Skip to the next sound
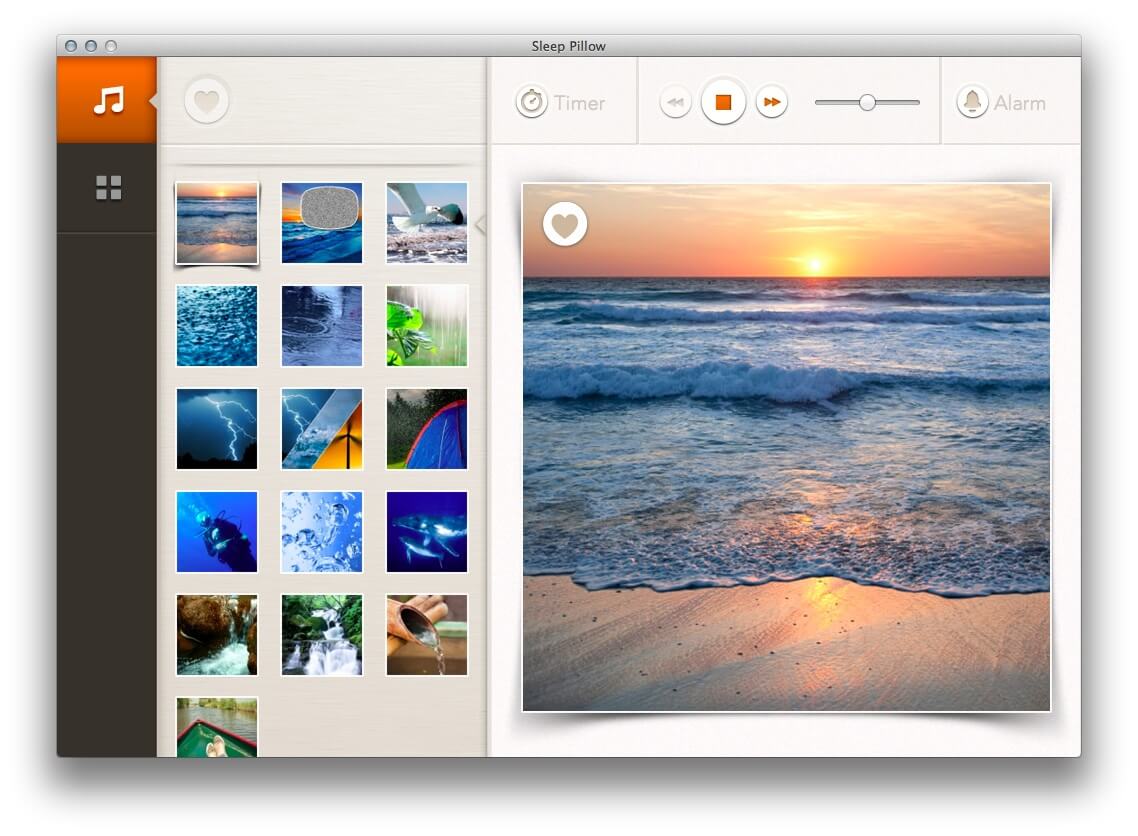Screen dimensions: 1138x836 [771, 102]
